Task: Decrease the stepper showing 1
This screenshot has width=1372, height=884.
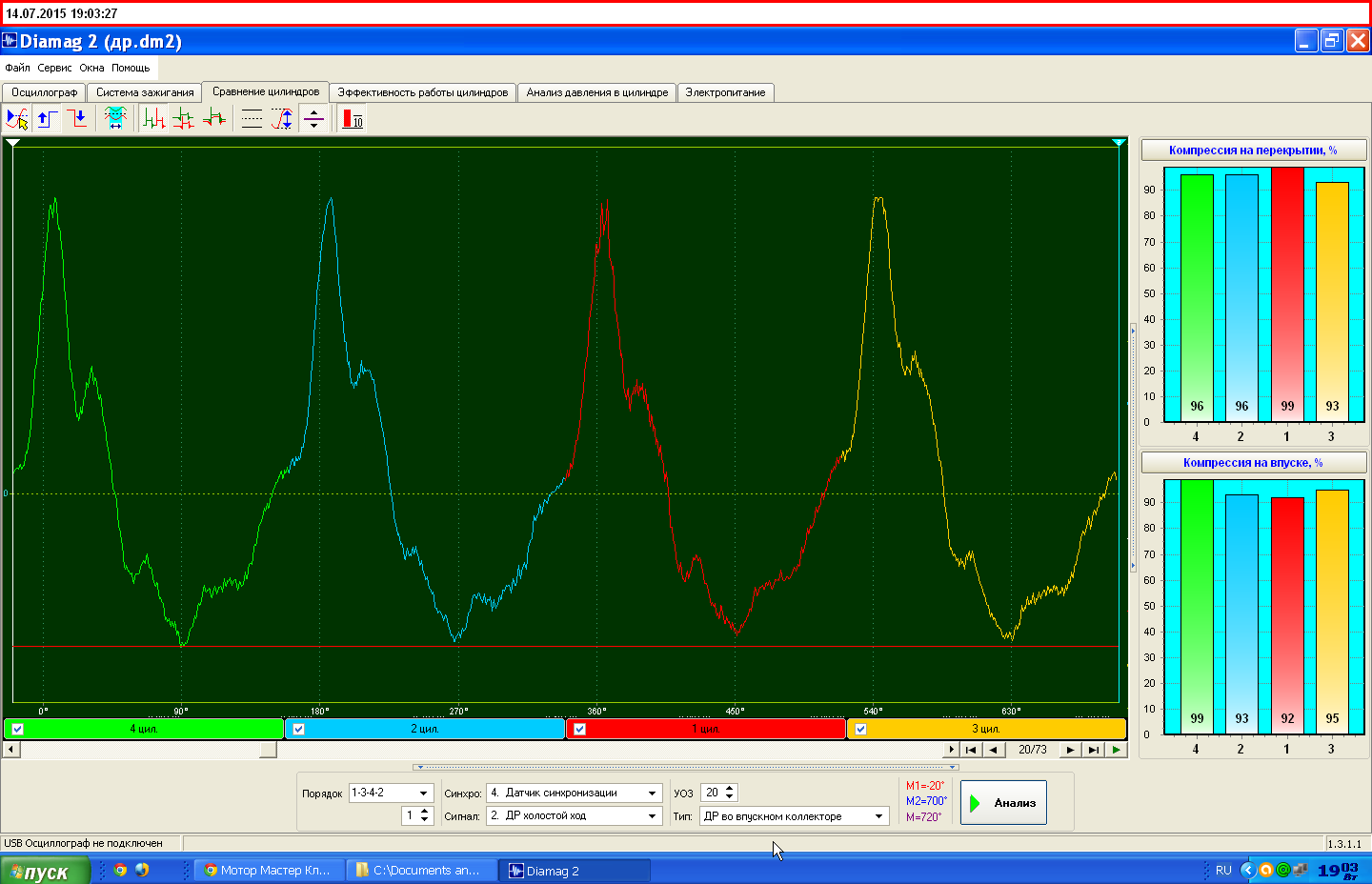Action: (425, 819)
